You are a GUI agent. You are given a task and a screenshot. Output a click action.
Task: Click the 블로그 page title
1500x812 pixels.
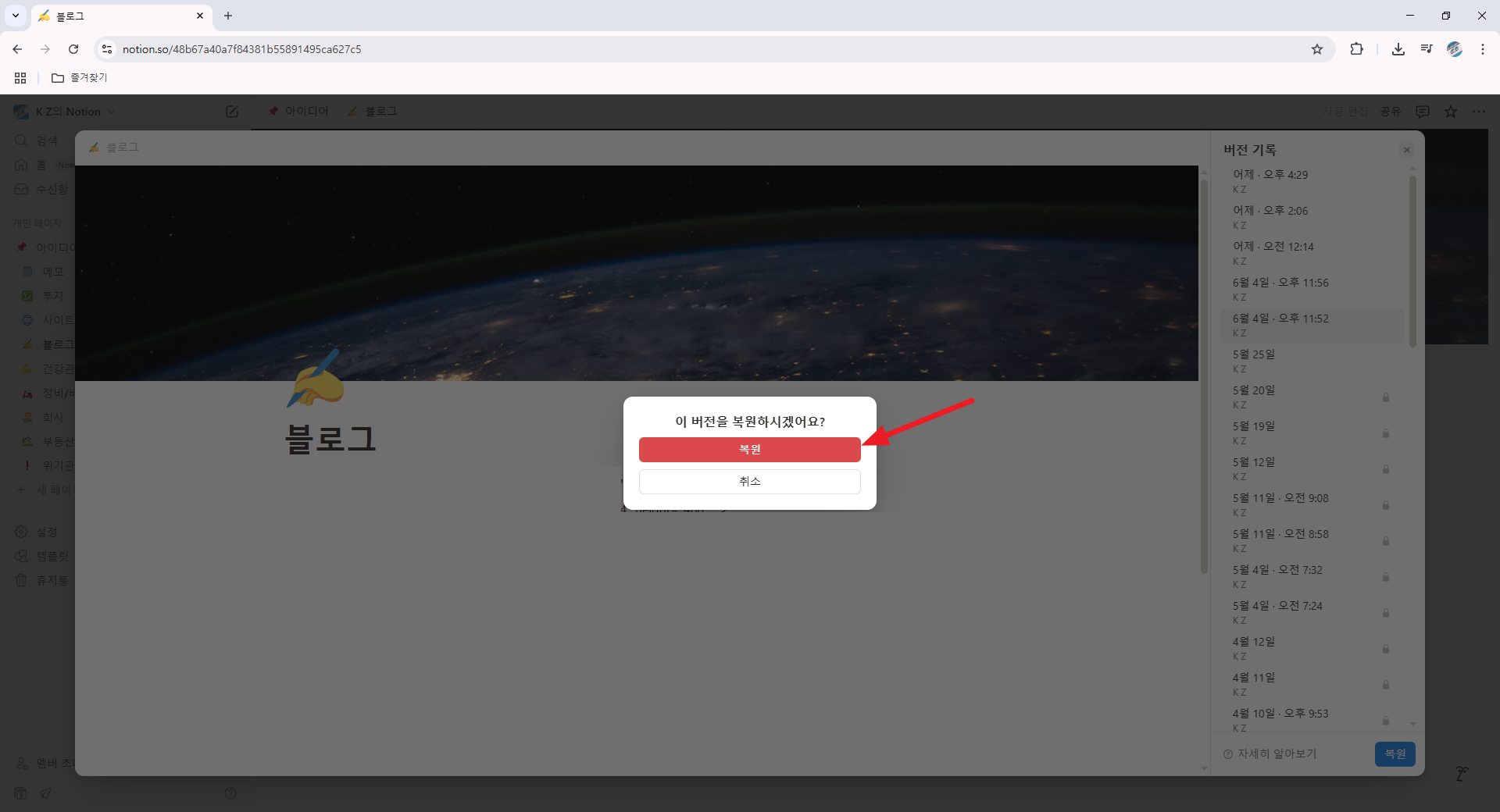point(330,439)
